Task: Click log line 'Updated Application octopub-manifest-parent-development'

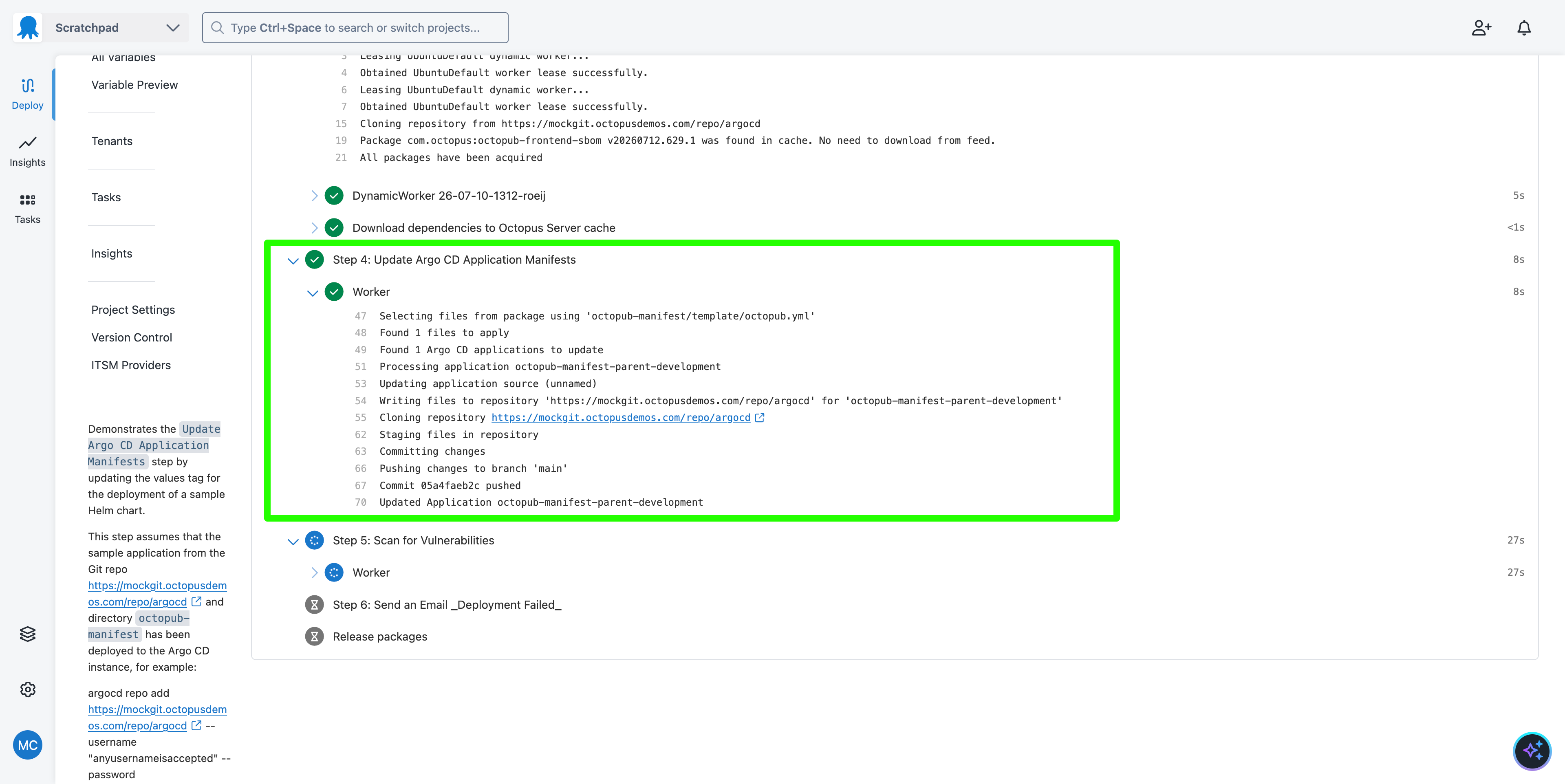Action: pyautogui.click(x=541, y=503)
